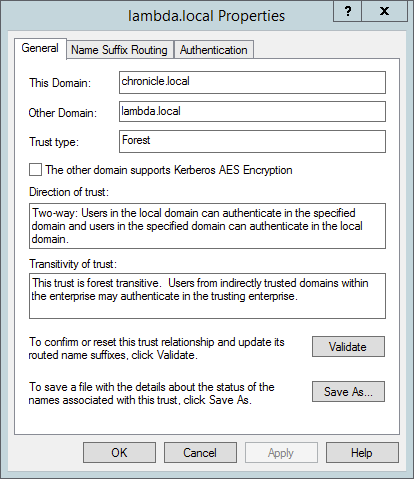Click the Trust type field
The width and height of the screenshot is (414, 479).
tap(252, 142)
